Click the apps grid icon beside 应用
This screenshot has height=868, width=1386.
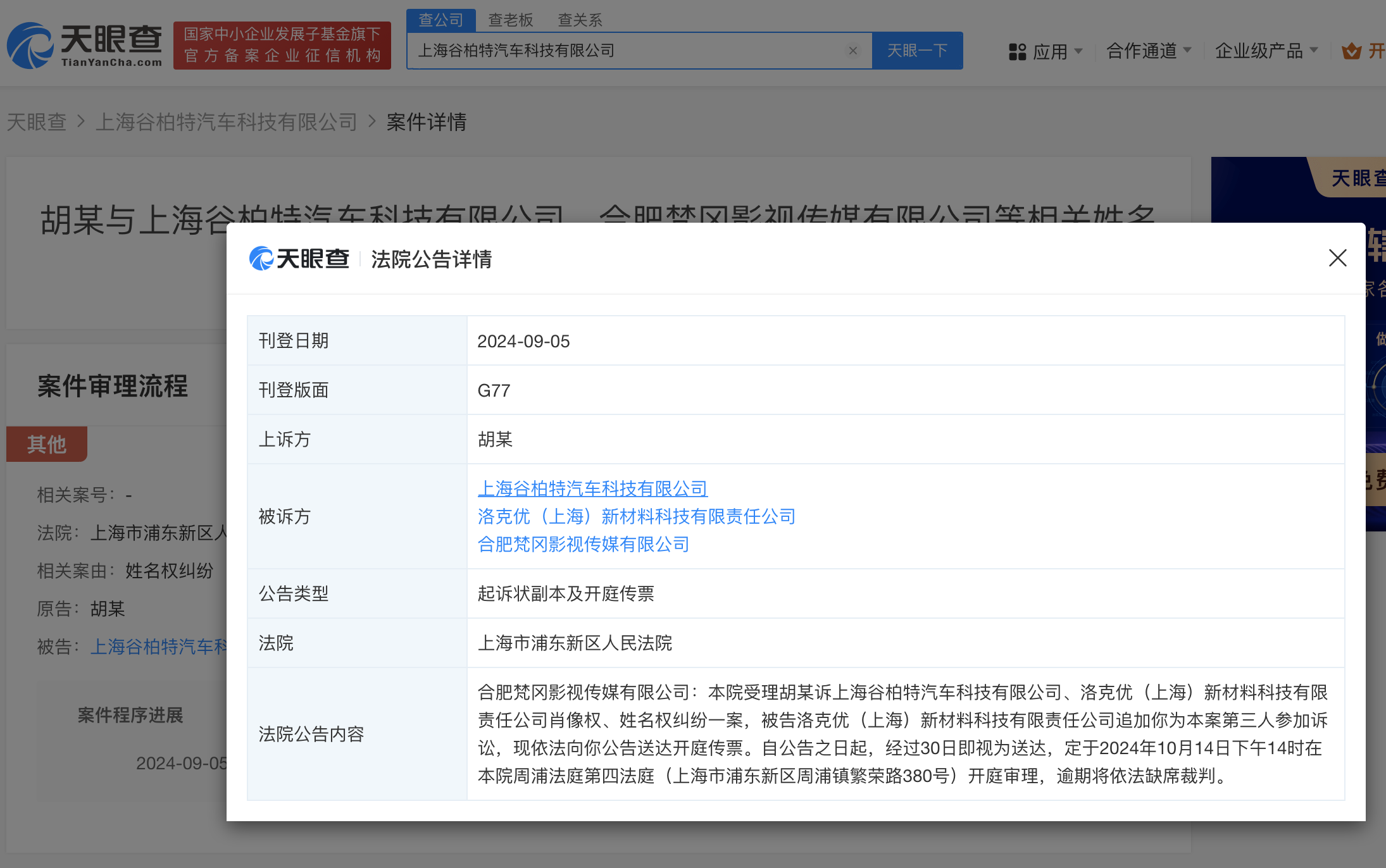[x=1017, y=51]
